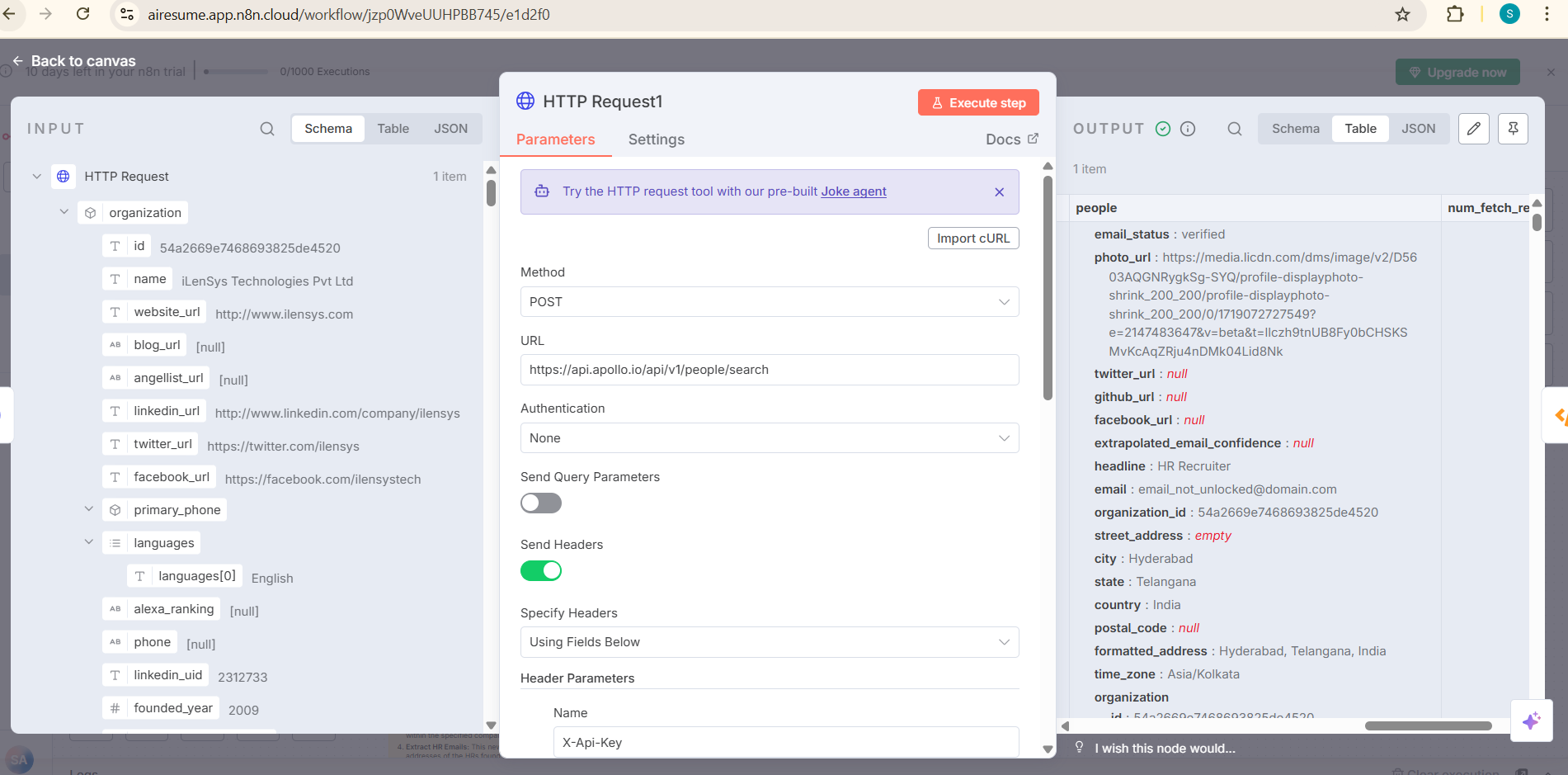Reload the browser page

(82, 14)
